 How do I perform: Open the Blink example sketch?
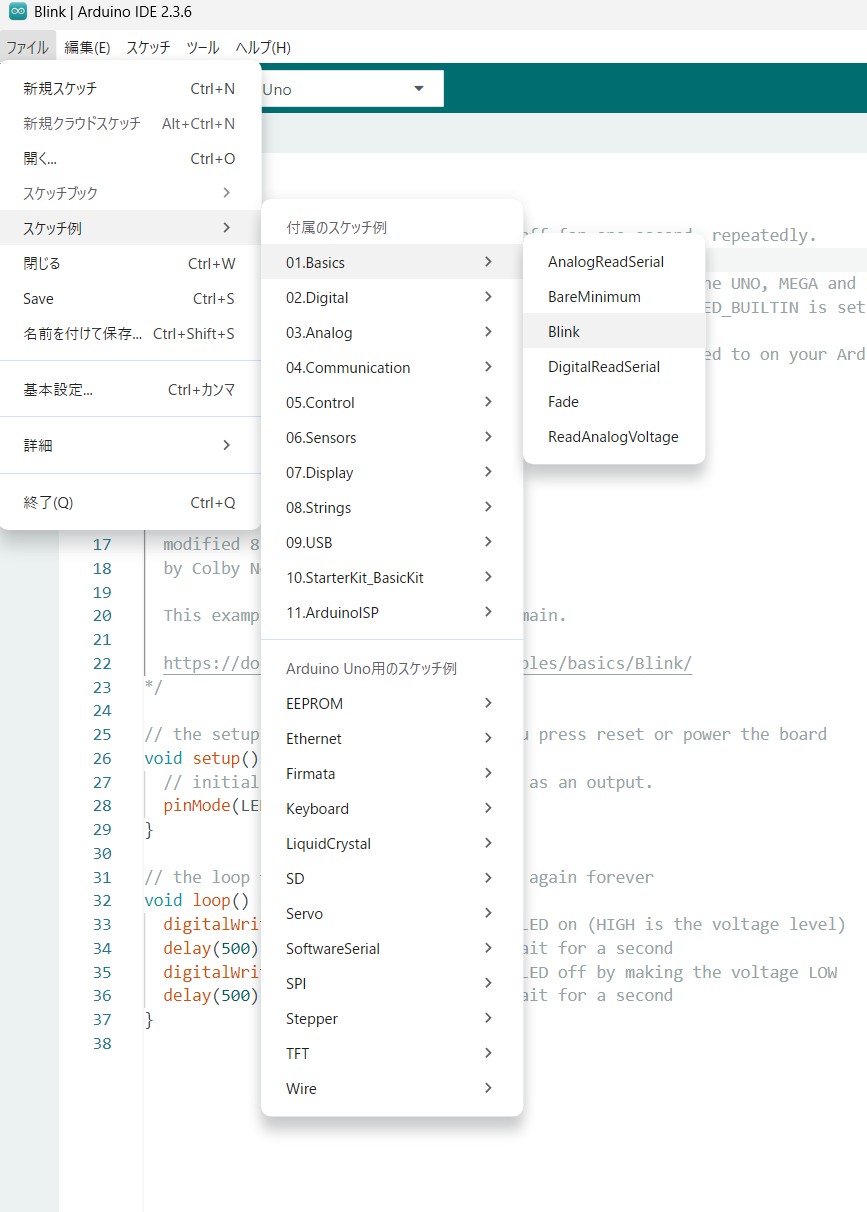[564, 332]
